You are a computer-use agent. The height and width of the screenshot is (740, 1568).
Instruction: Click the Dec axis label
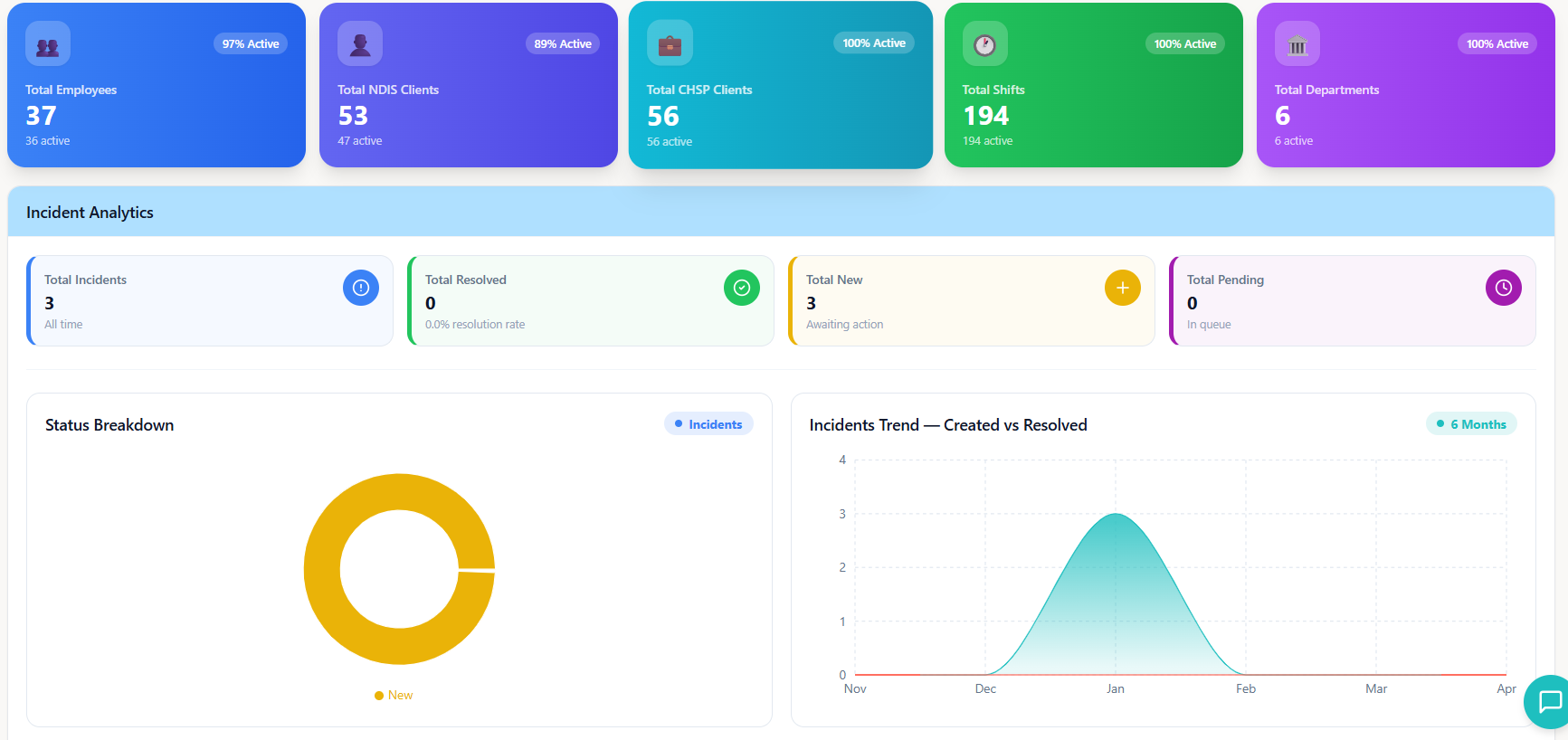tap(985, 689)
